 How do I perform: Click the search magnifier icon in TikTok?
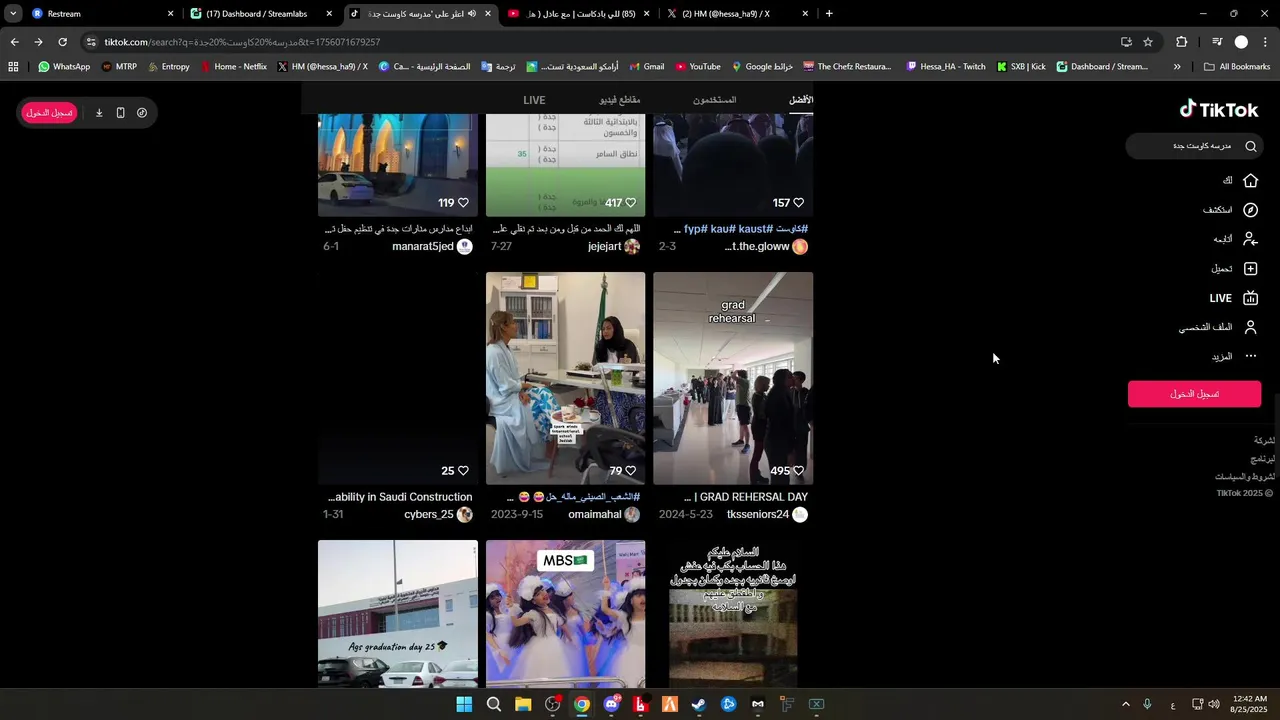coord(1250,146)
